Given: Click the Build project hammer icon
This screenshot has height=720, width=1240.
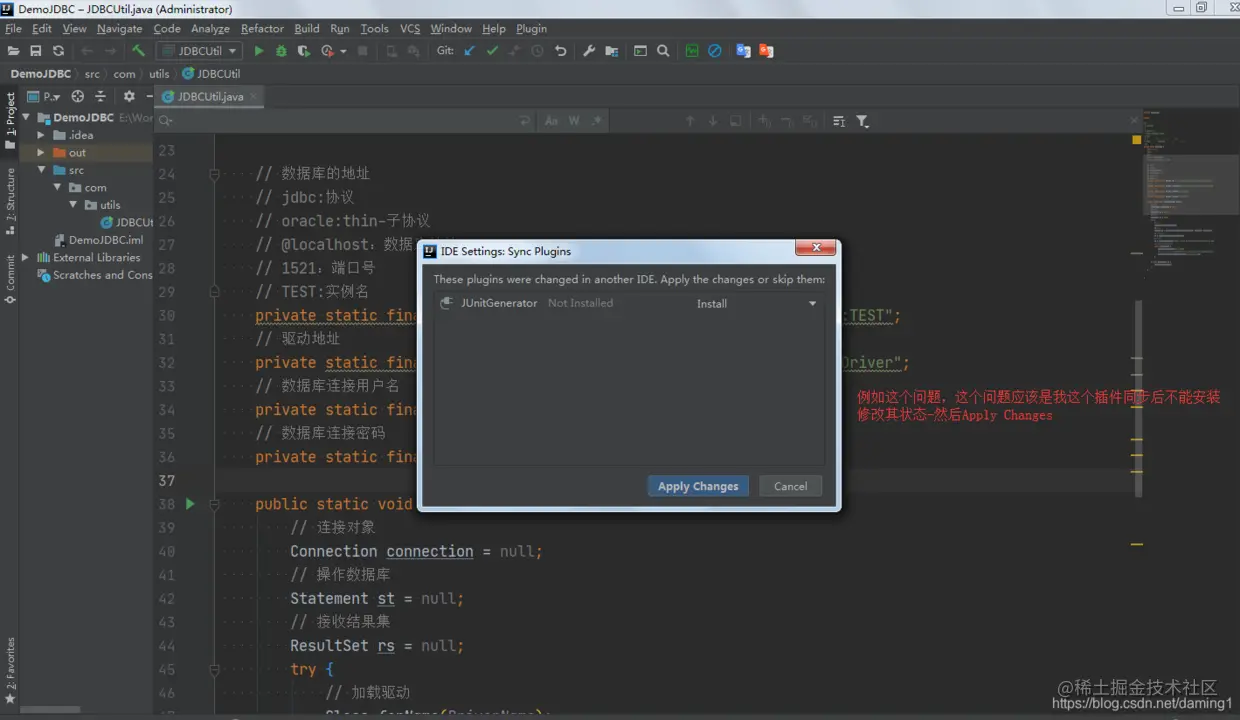Looking at the screenshot, I should (x=138, y=51).
